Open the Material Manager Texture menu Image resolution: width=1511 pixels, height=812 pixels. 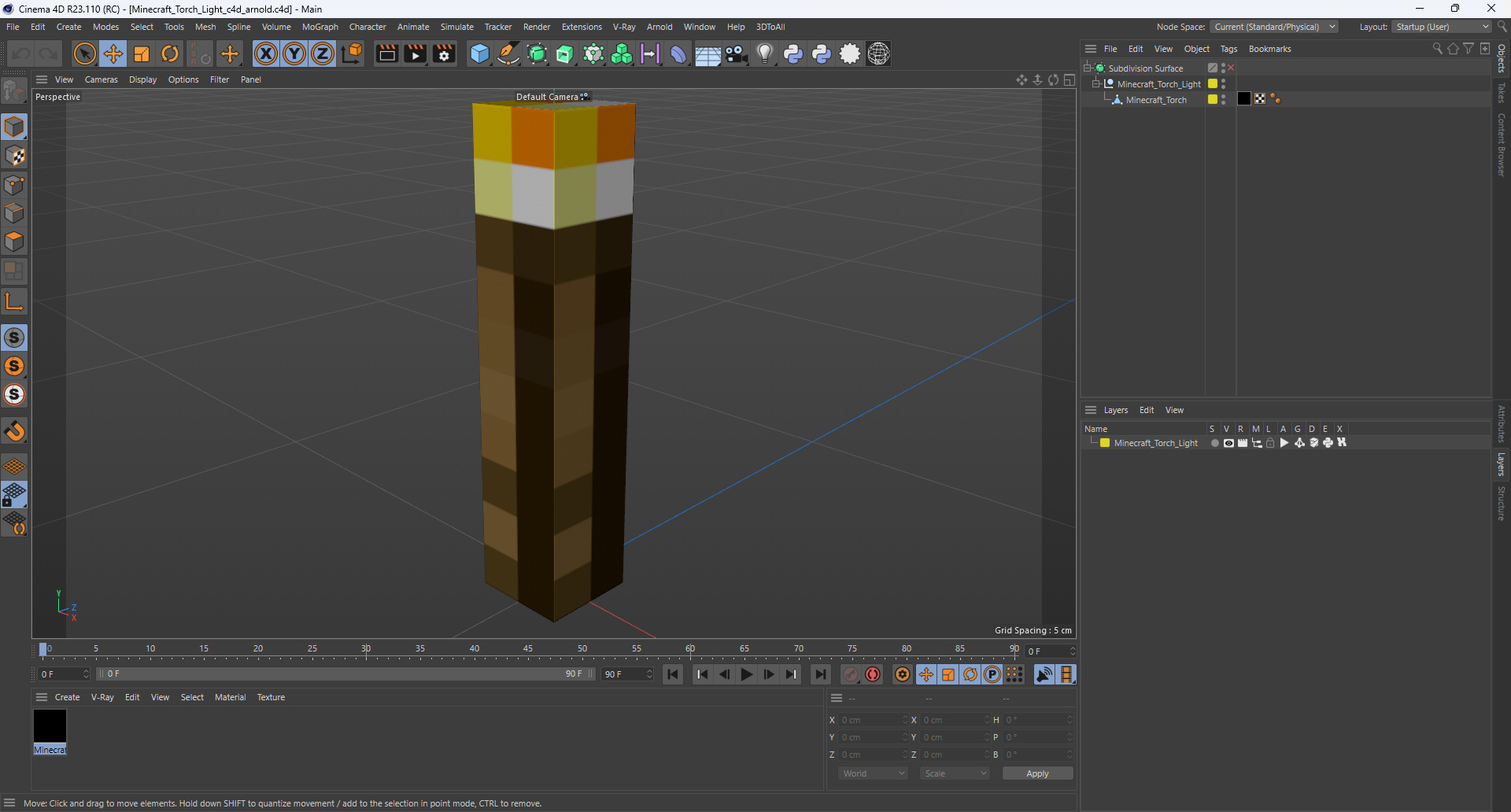click(x=271, y=697)
